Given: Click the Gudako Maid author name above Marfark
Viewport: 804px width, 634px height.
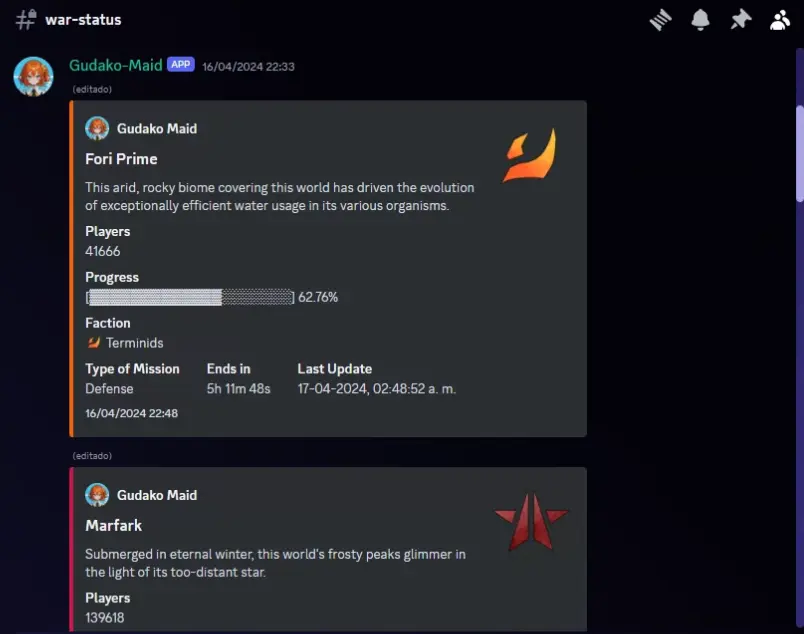Looking at the screenshot, I should point(157,495).
